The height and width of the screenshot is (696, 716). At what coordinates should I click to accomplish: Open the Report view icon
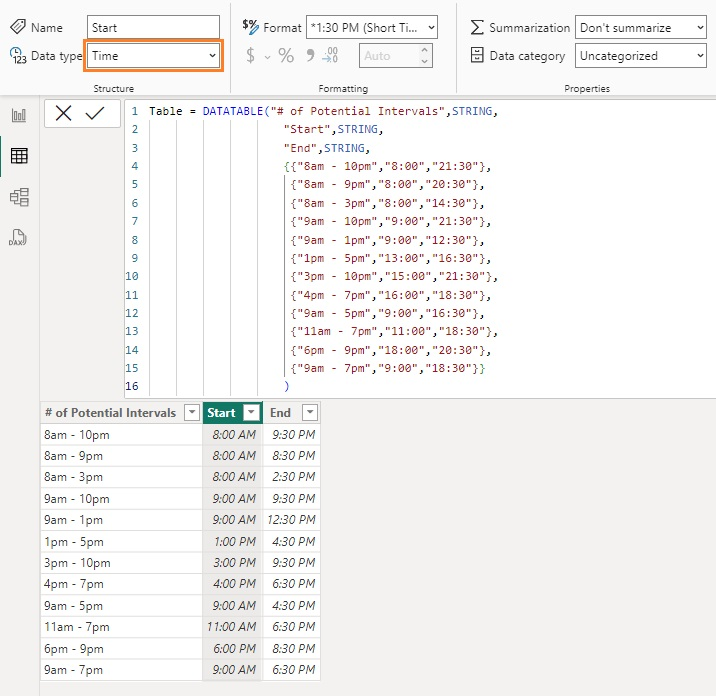pyautogui.click(x=19, y=115)
